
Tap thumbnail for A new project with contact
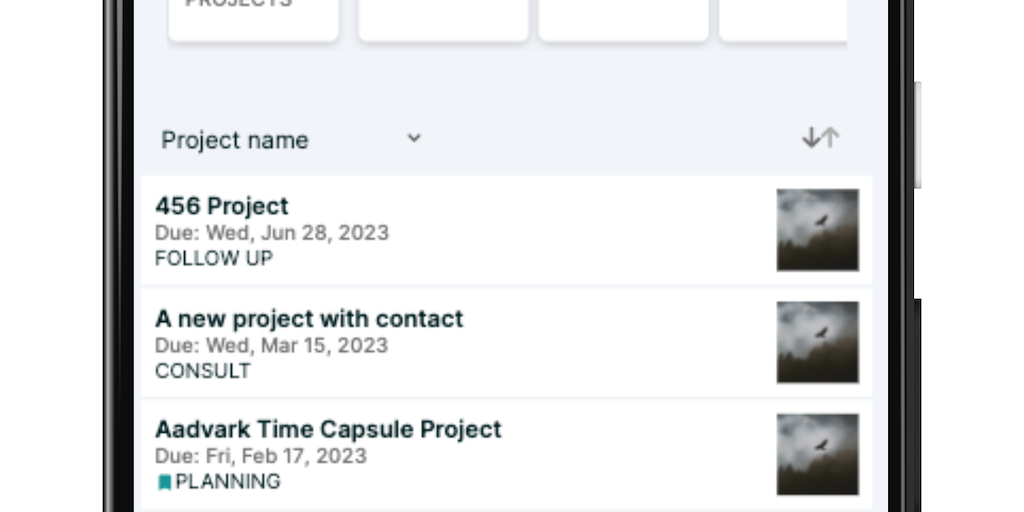(x=817, y=342)
